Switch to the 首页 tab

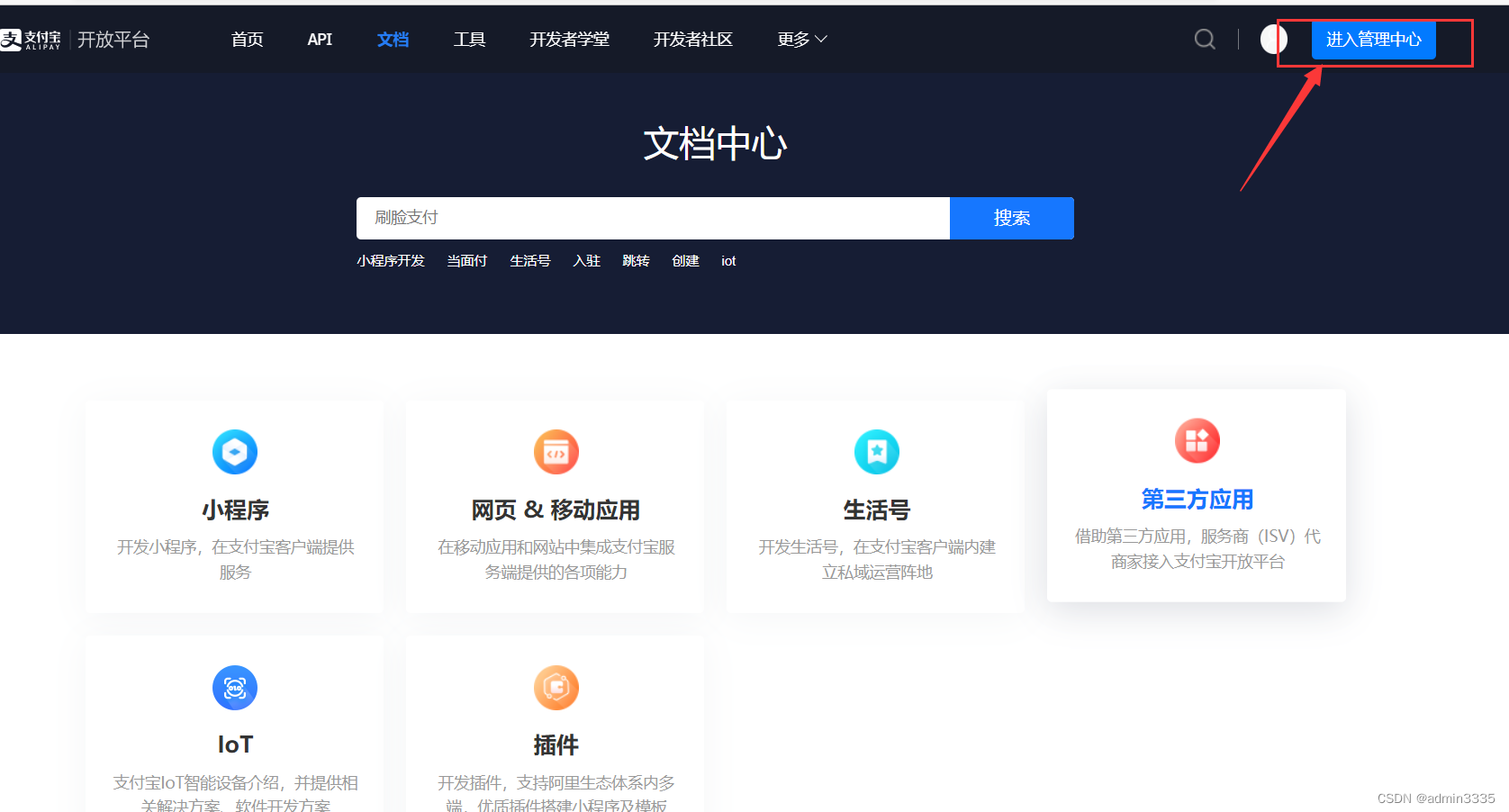pyautogui.click(x=246, y=39)
